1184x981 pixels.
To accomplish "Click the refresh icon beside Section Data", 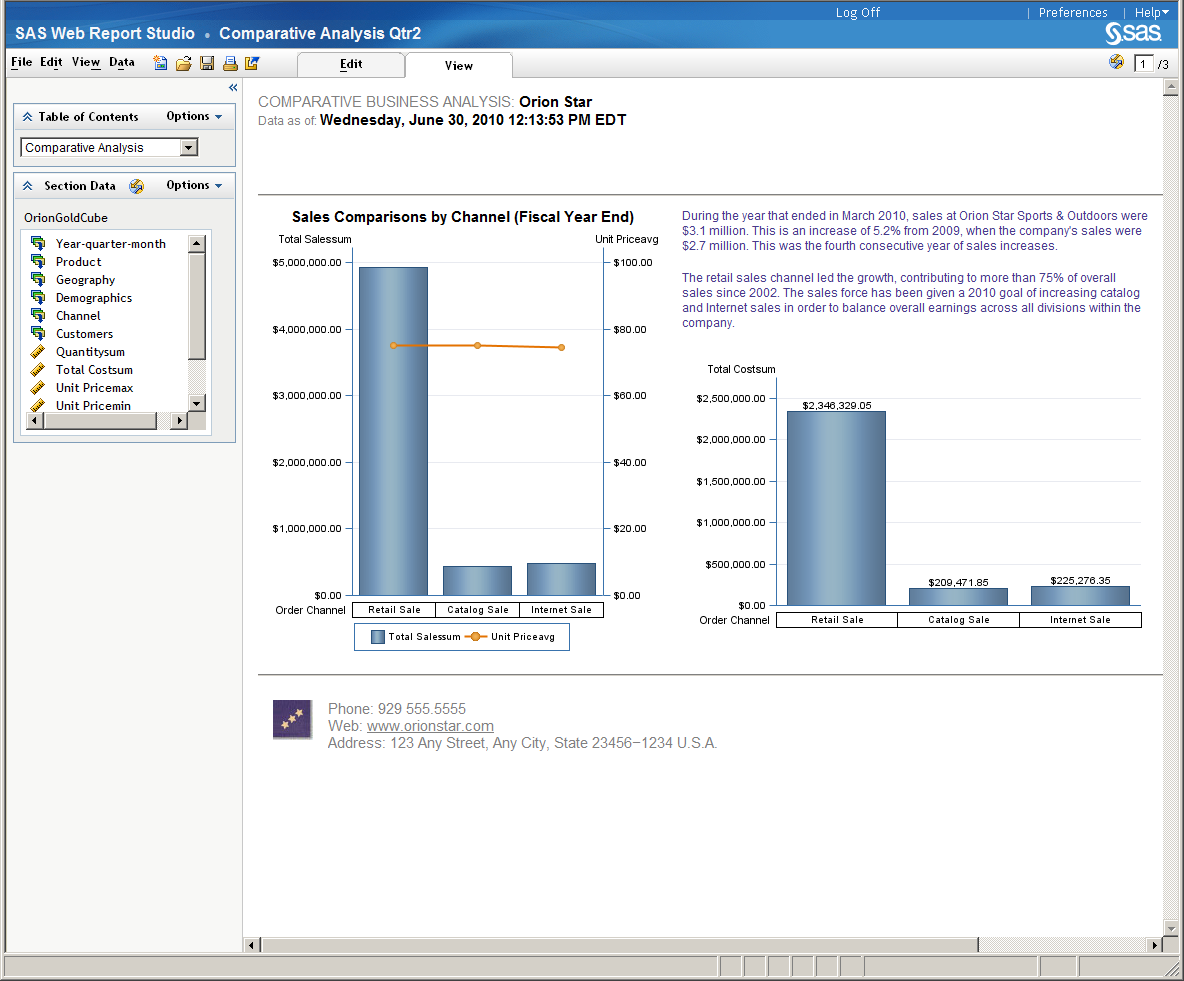I will click(137, 186).
